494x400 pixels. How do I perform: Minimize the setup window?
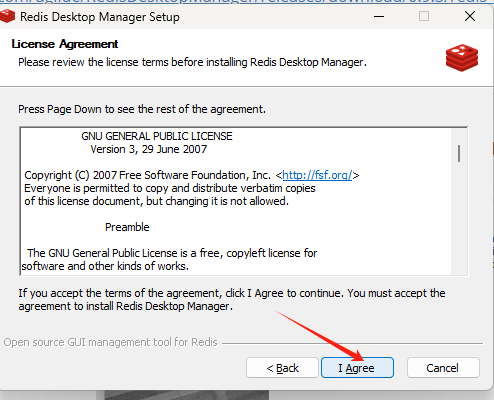379,16
